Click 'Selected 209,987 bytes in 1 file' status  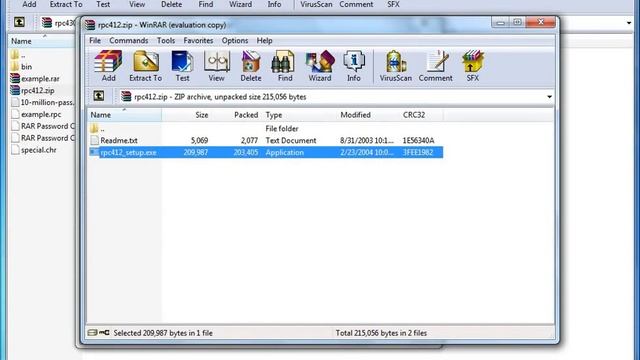point(163,333)
